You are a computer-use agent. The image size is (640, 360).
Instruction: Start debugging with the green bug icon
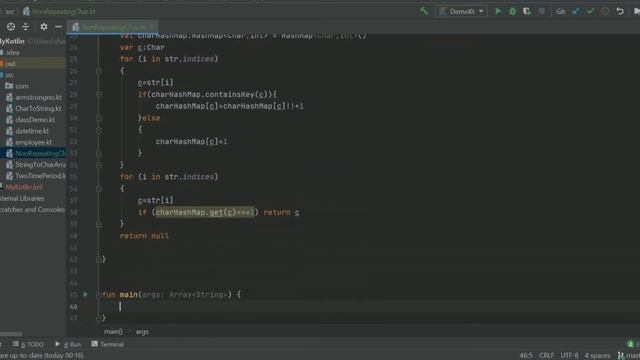512,11
